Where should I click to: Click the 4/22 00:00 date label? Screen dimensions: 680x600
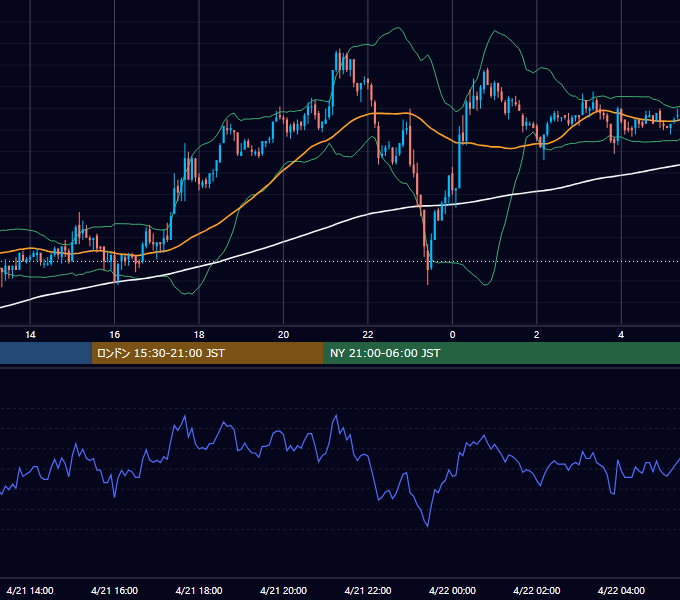click(x=452, y=591)
